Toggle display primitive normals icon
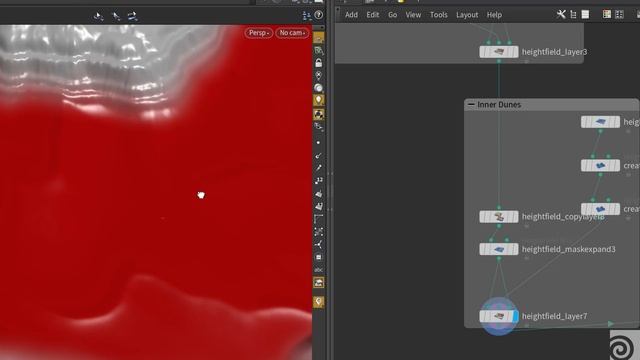The height and width of the screenshot is (360, 640). click(x=318, y=194)
